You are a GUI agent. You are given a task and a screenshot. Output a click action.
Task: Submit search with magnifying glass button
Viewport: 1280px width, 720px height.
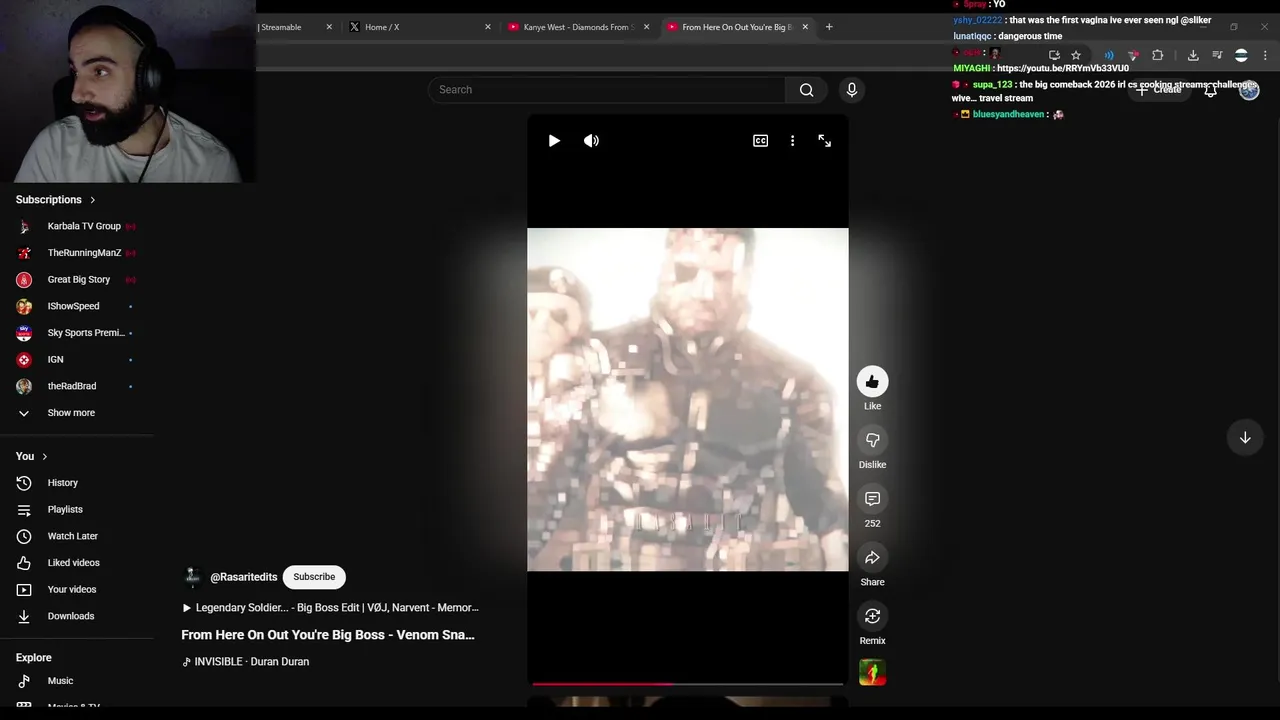click(806, 90)
